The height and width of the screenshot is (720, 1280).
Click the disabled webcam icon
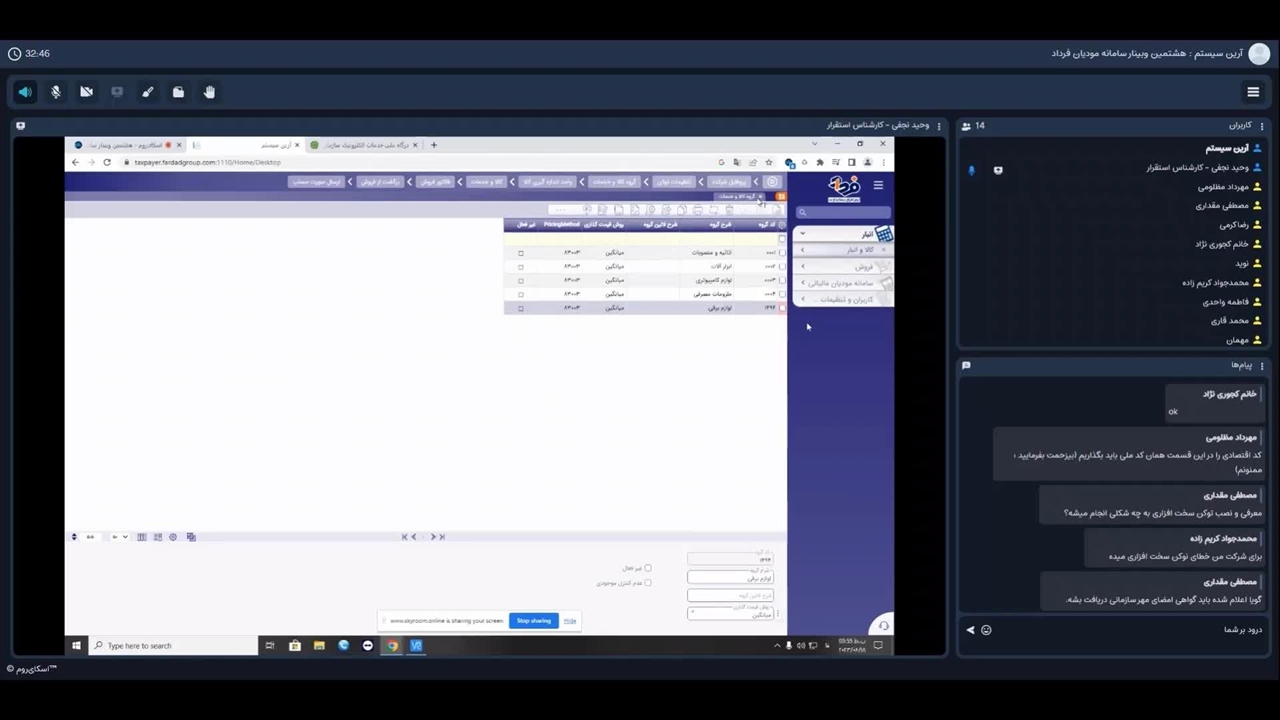[x=87, y=92]
